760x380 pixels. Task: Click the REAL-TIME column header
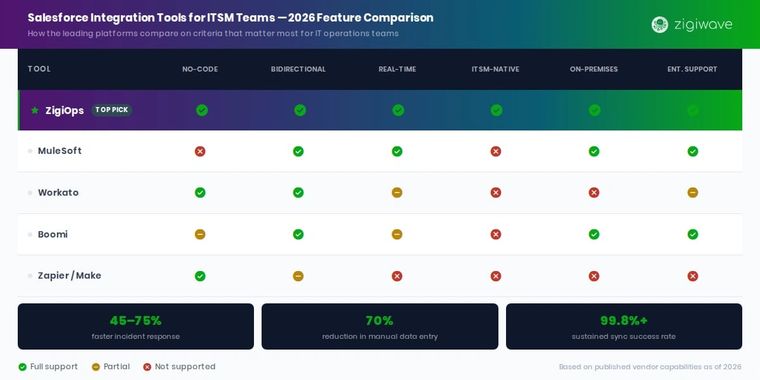click(397, 69)
